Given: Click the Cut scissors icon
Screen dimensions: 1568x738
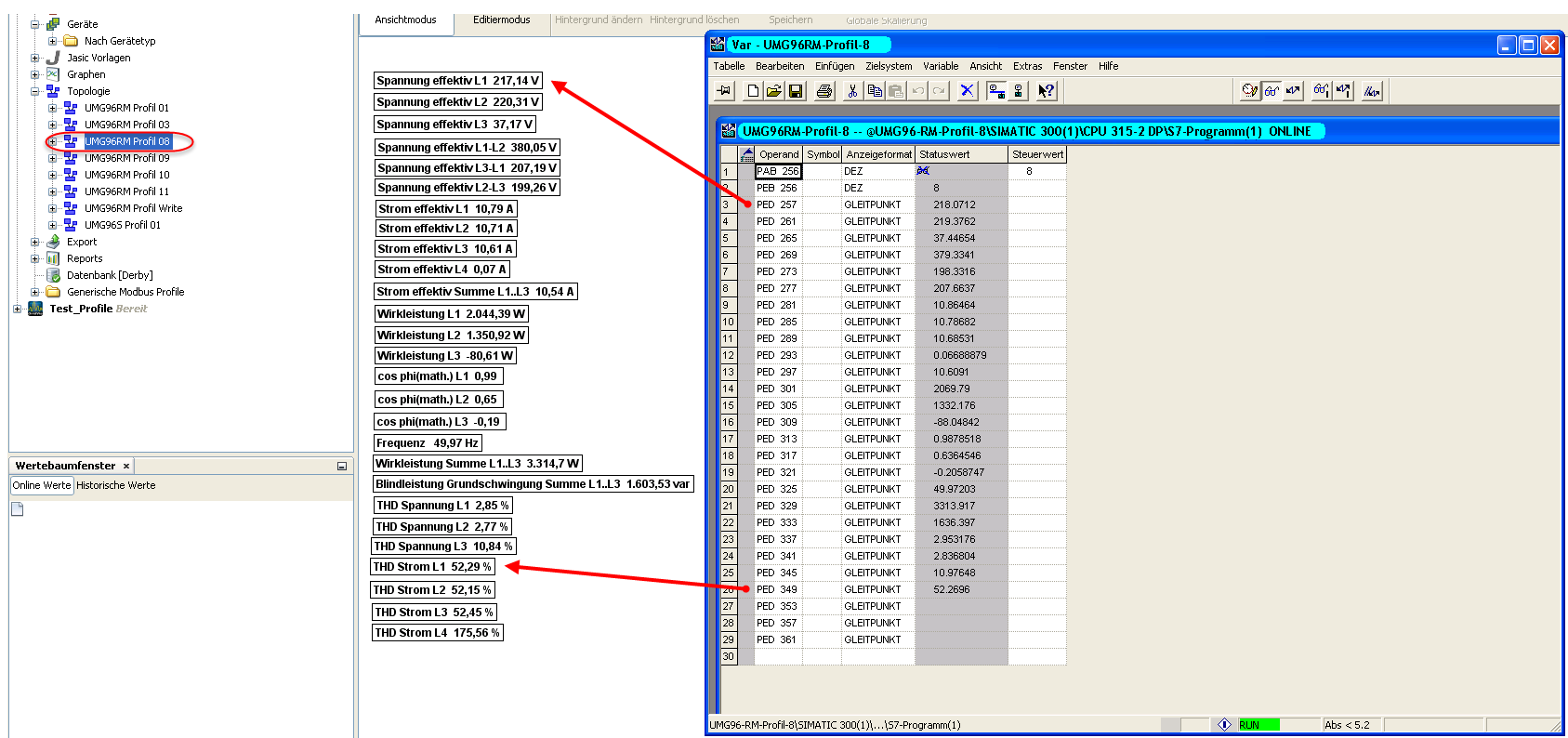Looking at the screenshot, I should coord(852,91).
